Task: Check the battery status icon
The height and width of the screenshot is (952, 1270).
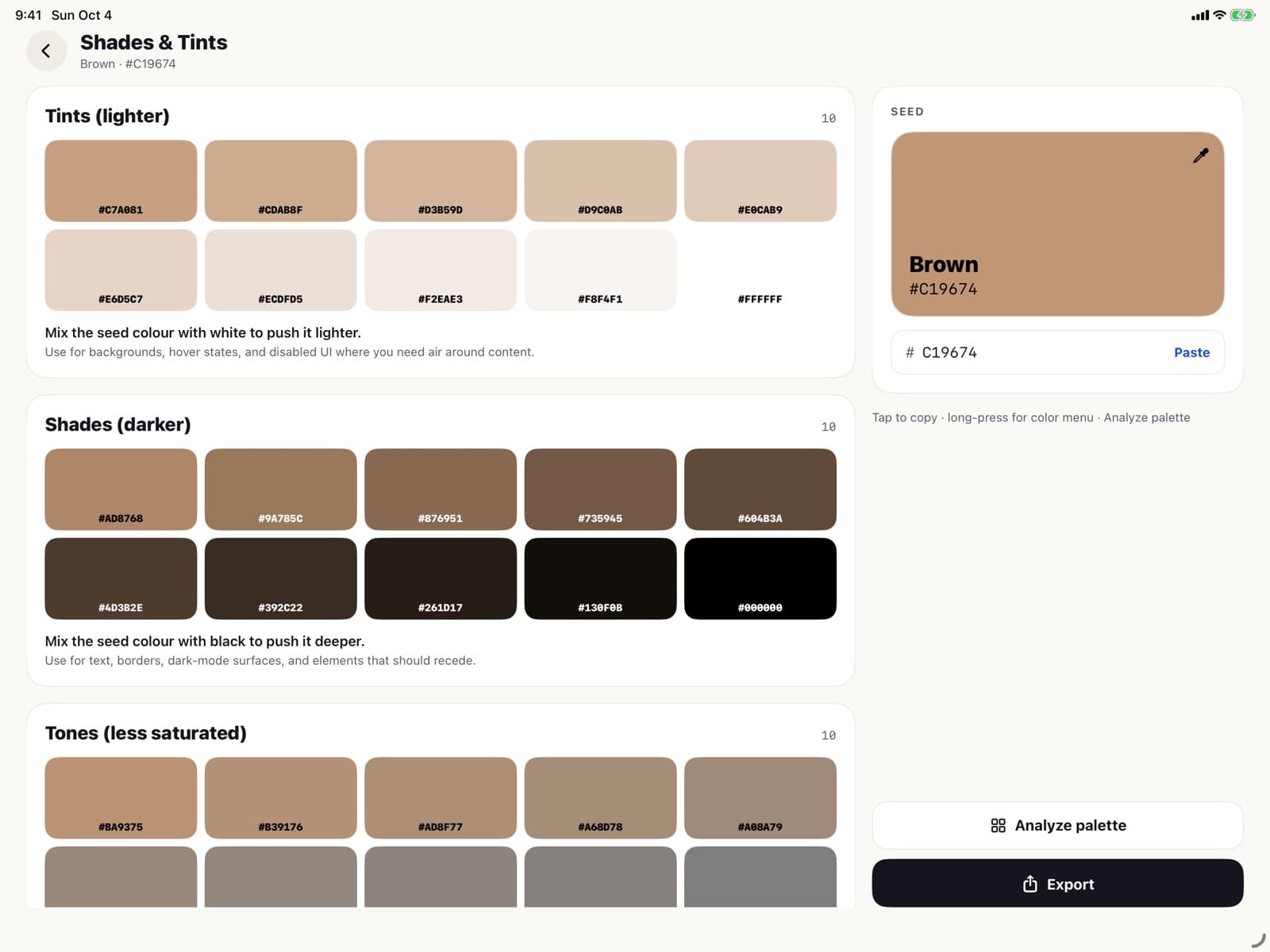Action: [x=1242, y=15]
